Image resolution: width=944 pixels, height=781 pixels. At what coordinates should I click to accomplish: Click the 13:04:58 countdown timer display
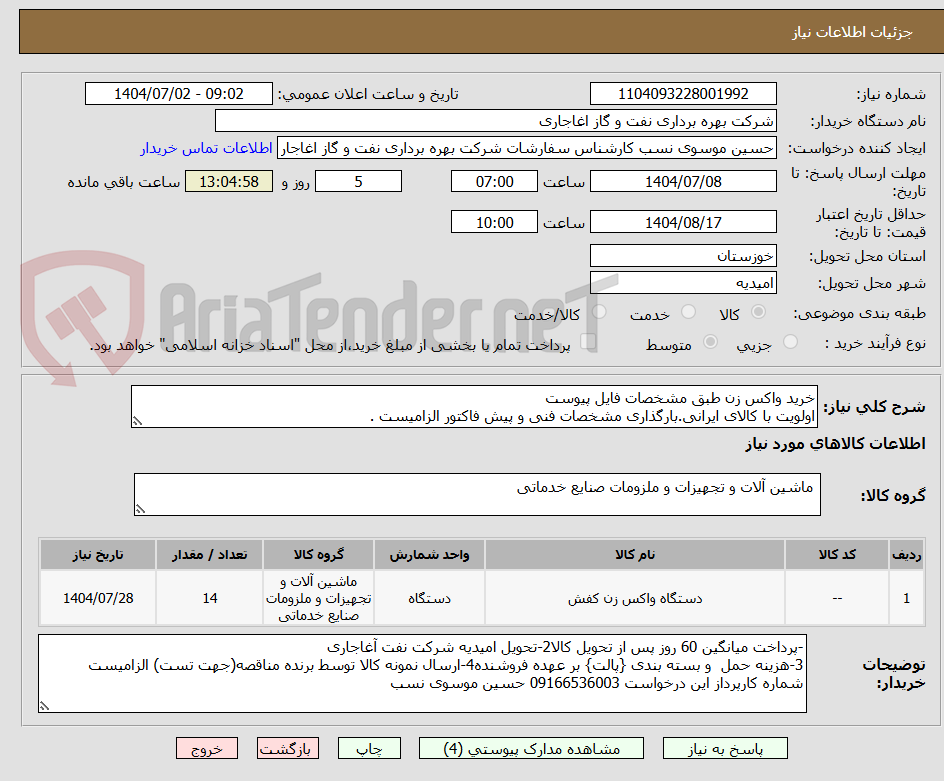[228, 183]
